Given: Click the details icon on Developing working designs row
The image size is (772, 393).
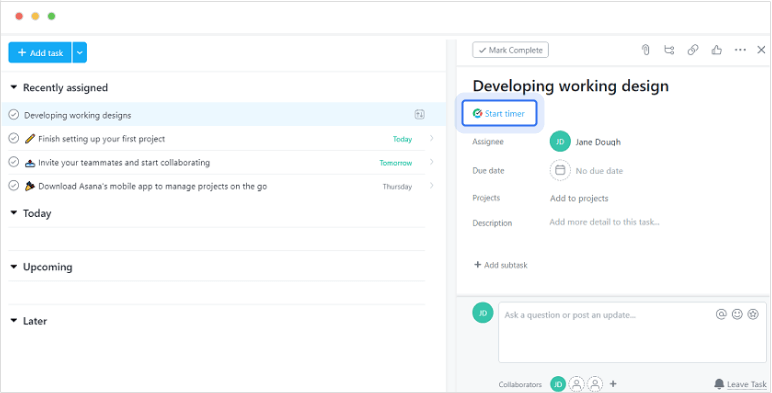Looking at the screenshot, I should pyautogui.click(x=419, y=114).
